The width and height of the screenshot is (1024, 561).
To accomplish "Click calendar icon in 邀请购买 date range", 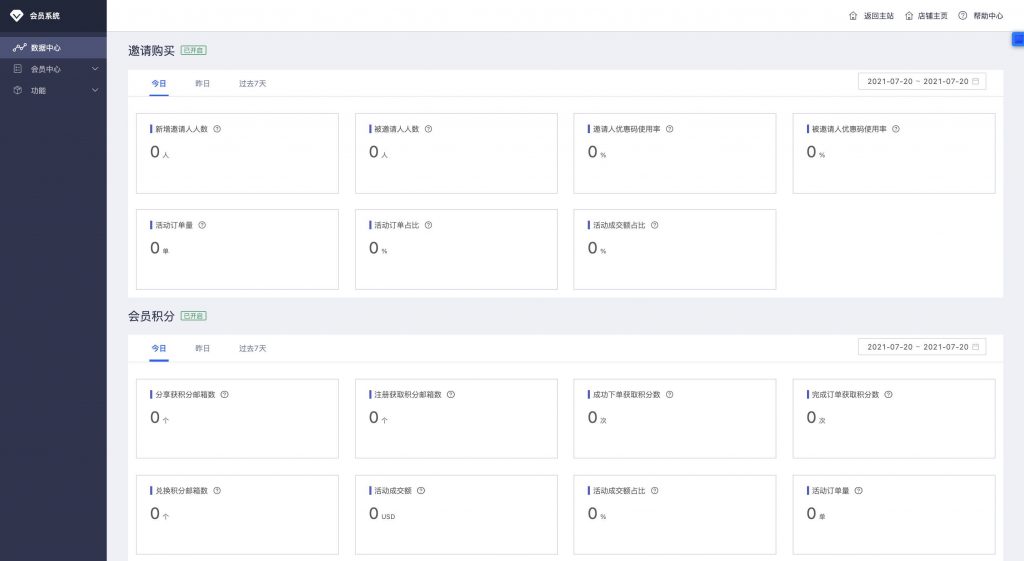I will click(976, 81).
